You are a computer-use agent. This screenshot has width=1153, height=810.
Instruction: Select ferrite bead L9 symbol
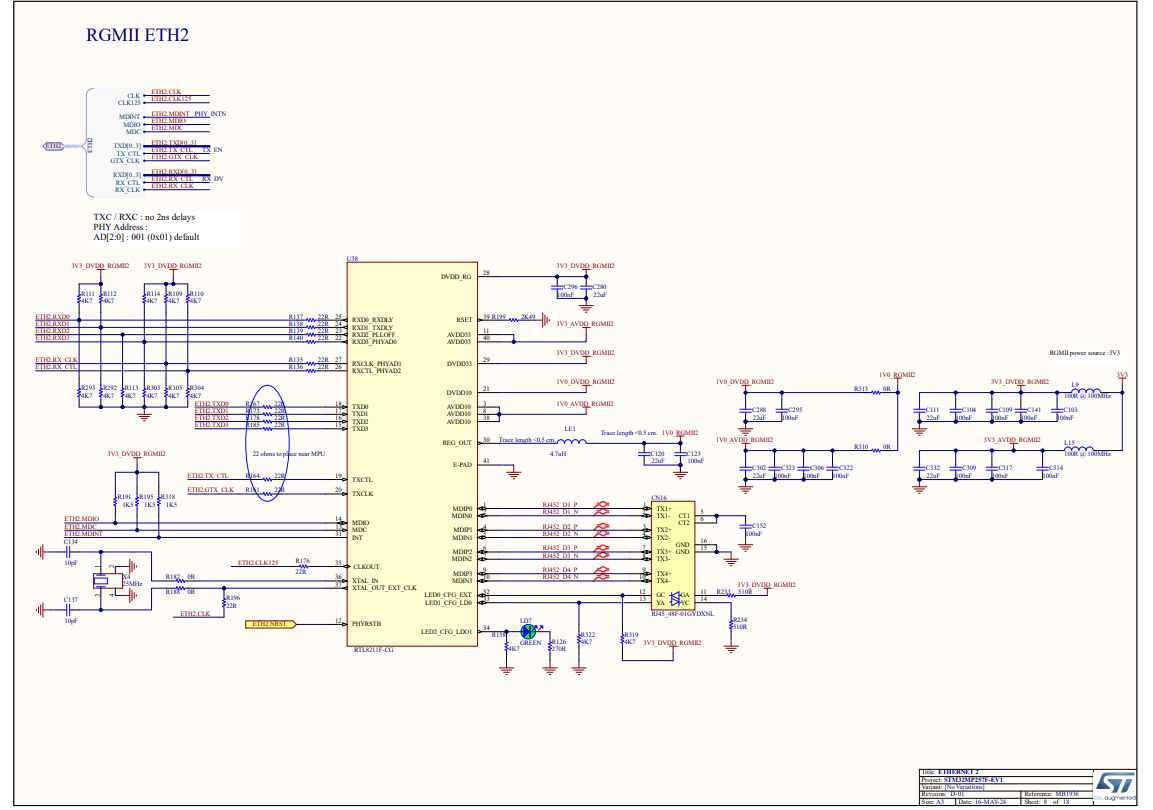[x=1086, y=392]
